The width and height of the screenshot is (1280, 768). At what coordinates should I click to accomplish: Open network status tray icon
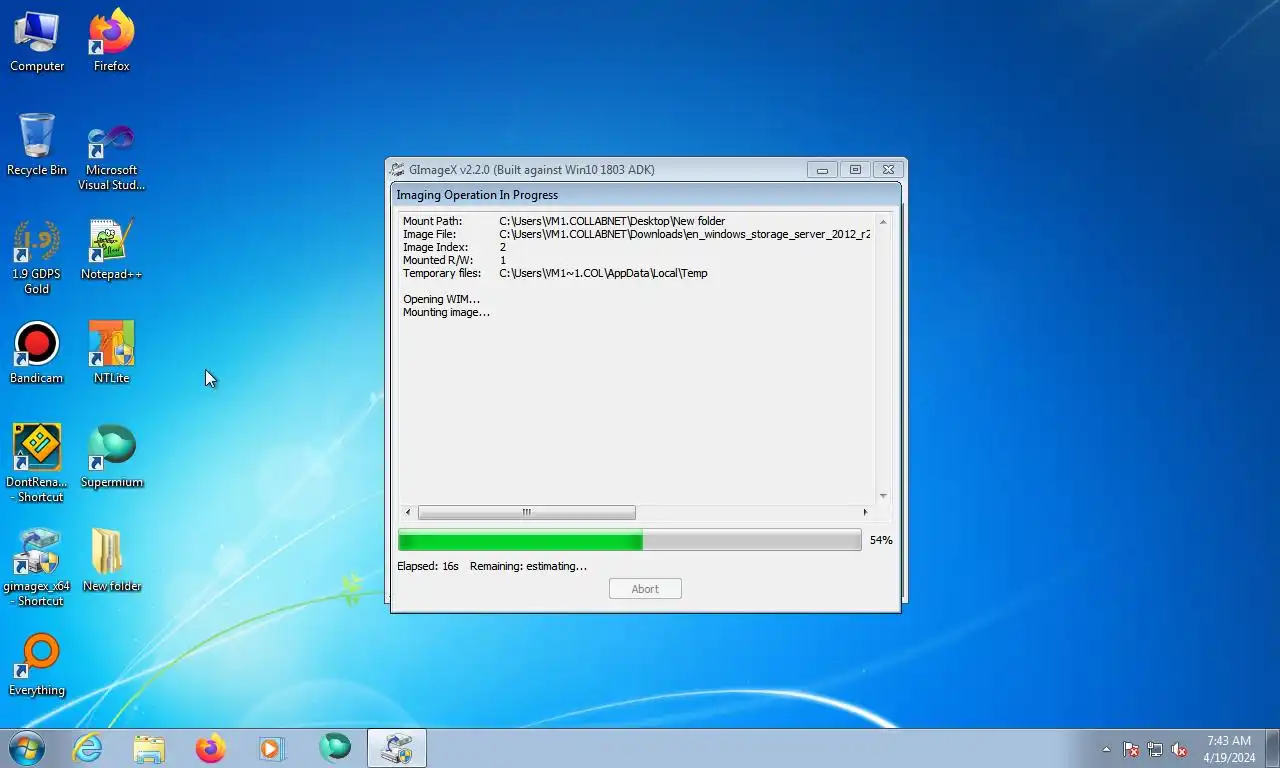pyautogui.click(x=1155, y=749)
